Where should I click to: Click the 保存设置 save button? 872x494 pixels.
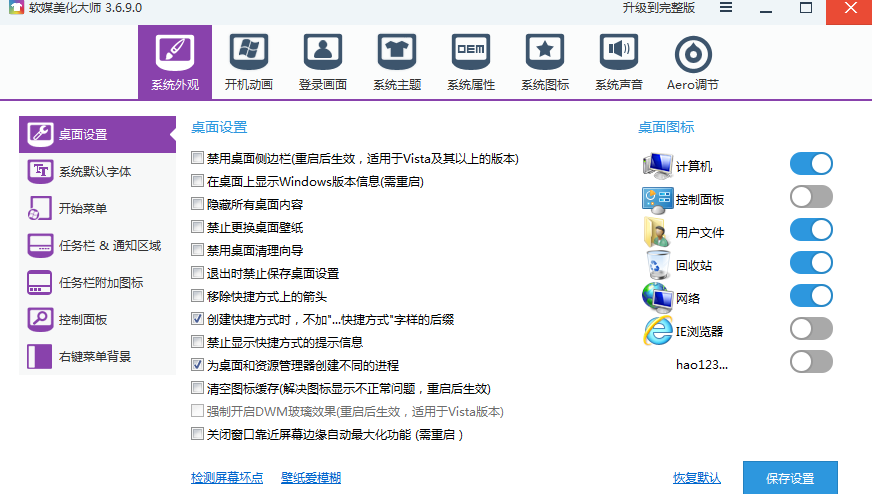point(789,477)
